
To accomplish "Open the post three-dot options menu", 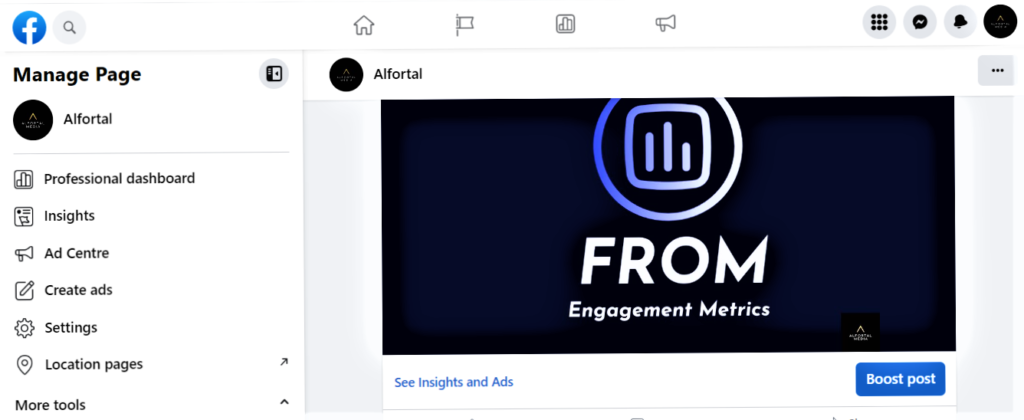I will tap(997, 71).
